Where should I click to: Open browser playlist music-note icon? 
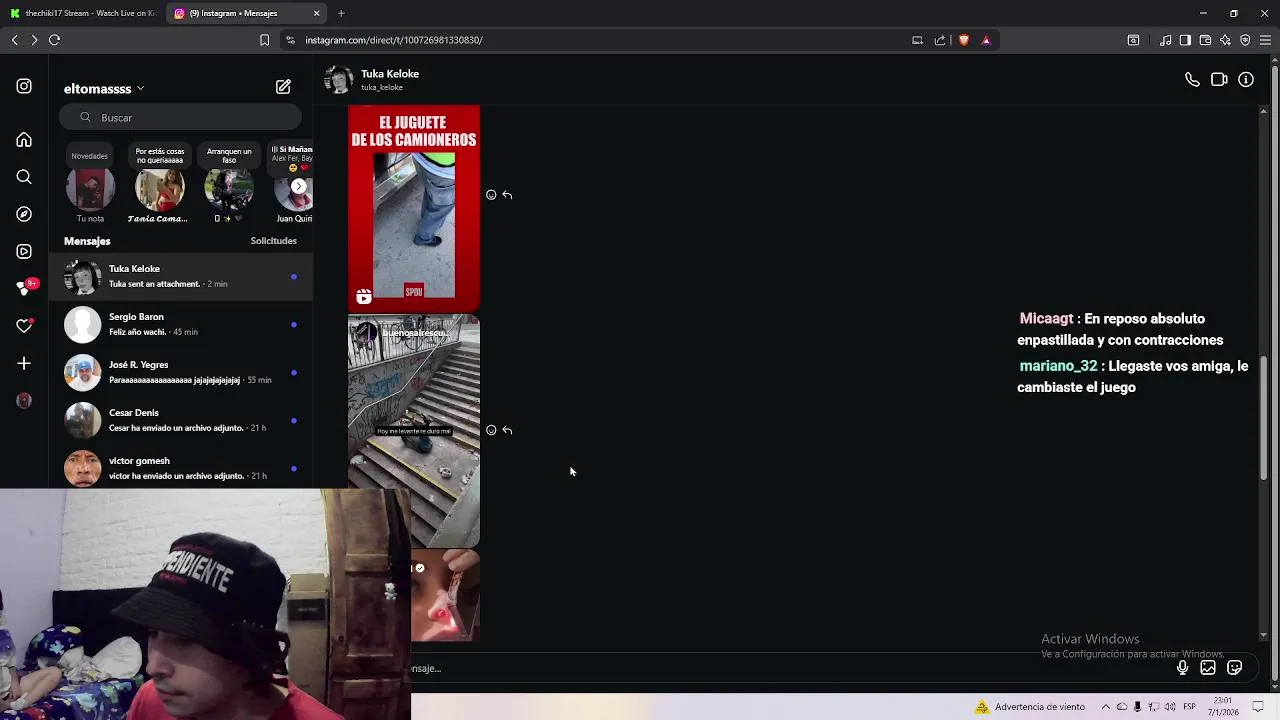click(1165, 40)
